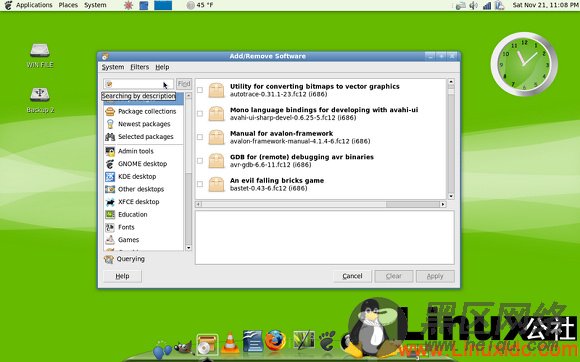The height and width of the screenshot is (362, 580).
Task: Click the GNOME foot dock icon
Action: 327,341
